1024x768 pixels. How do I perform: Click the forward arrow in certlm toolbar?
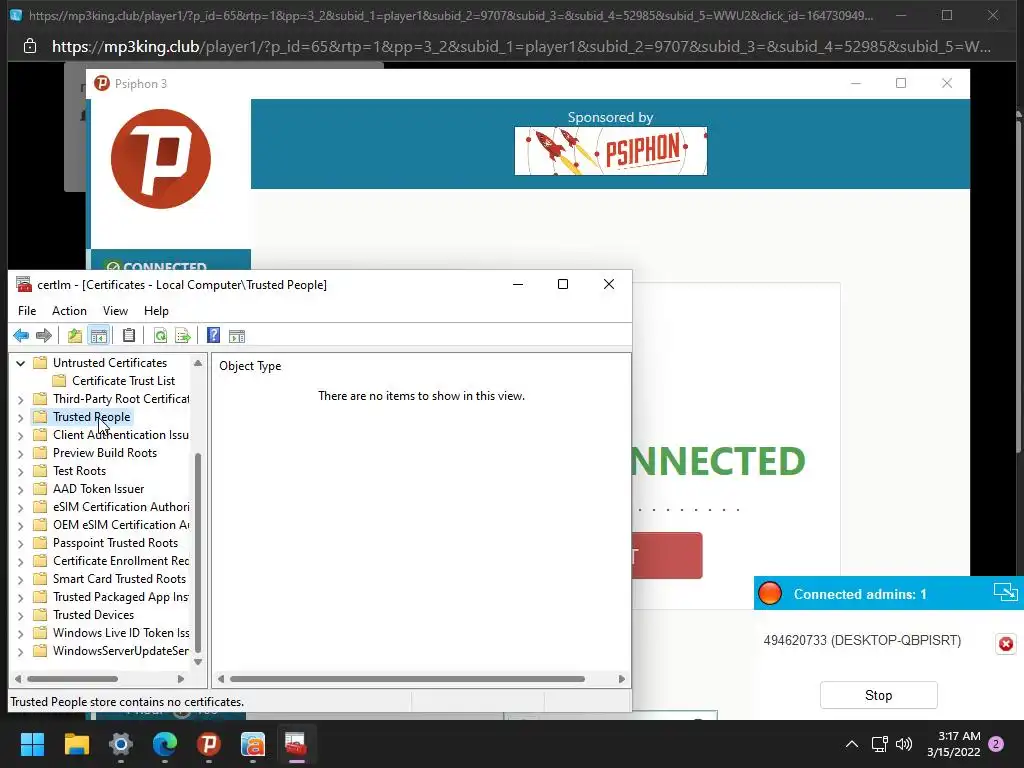[x=44, y=336]
